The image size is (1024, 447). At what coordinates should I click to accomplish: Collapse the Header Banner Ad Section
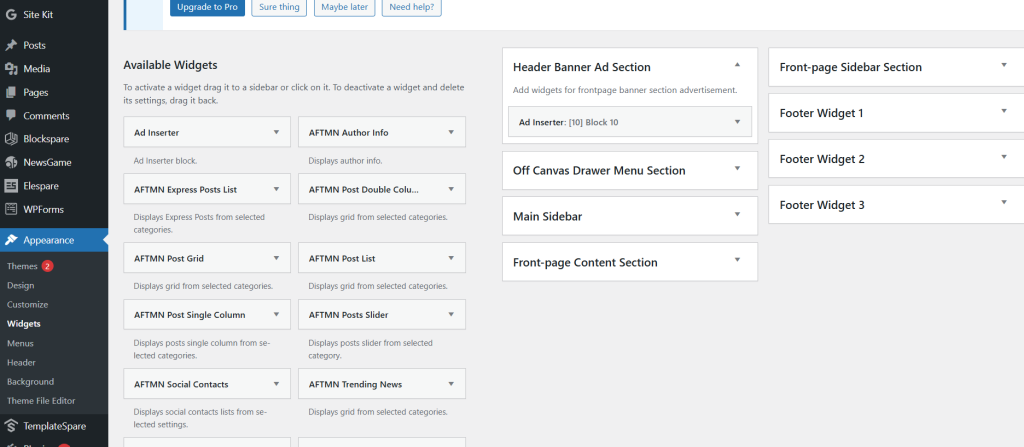click(737, 66)
